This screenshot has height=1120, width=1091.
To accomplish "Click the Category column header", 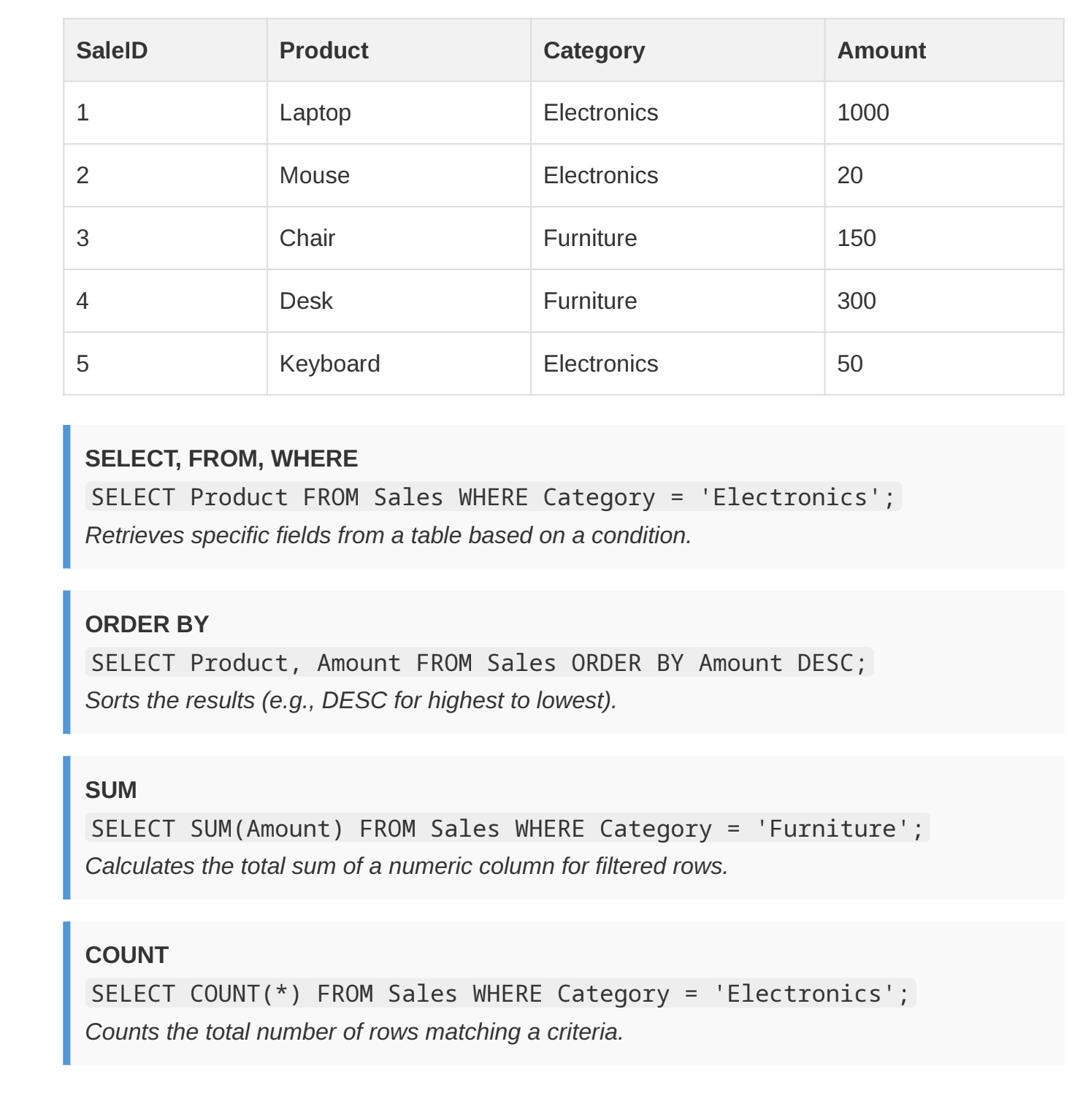I will coord(677,50).
